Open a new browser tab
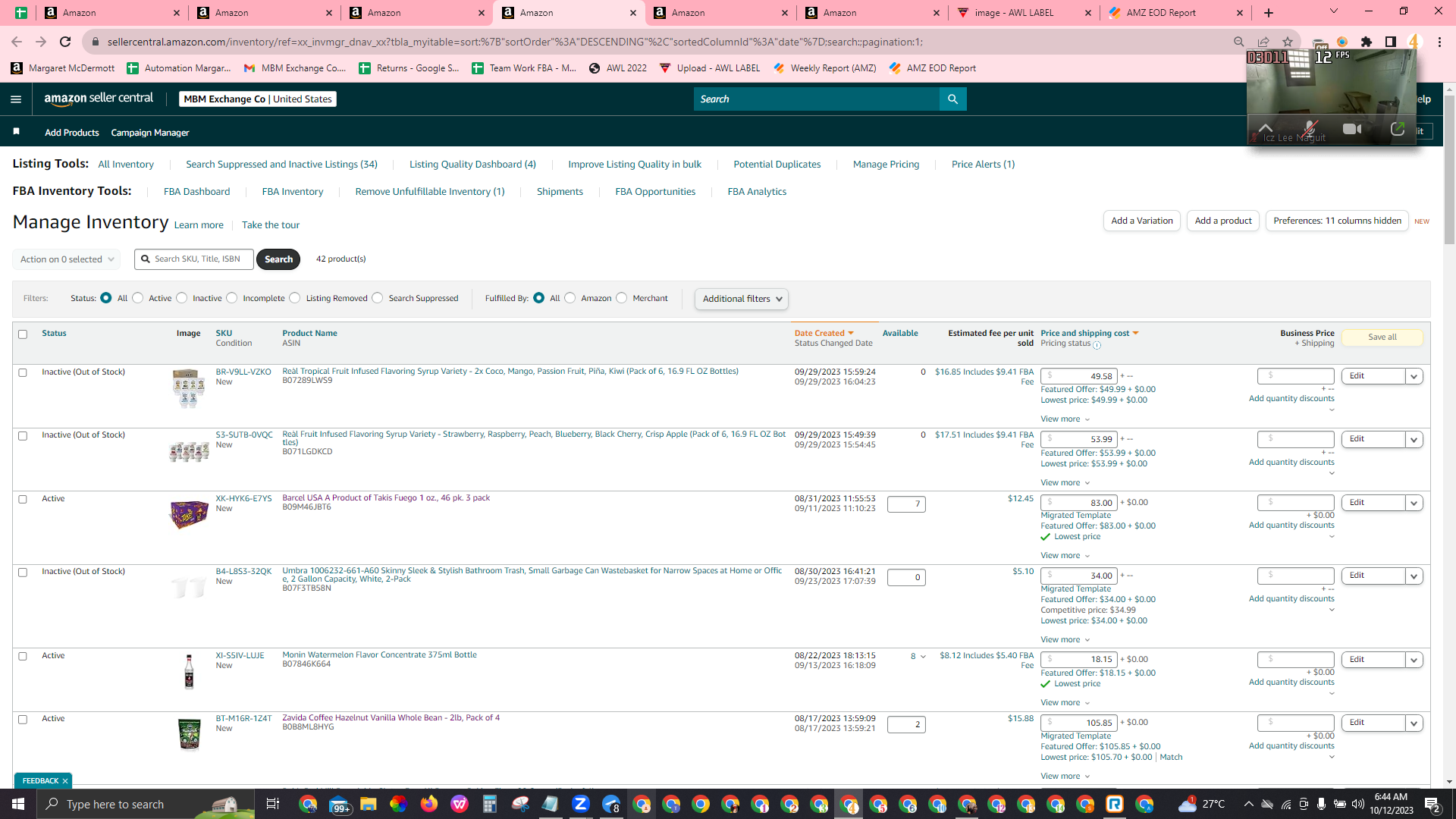 1269,13
